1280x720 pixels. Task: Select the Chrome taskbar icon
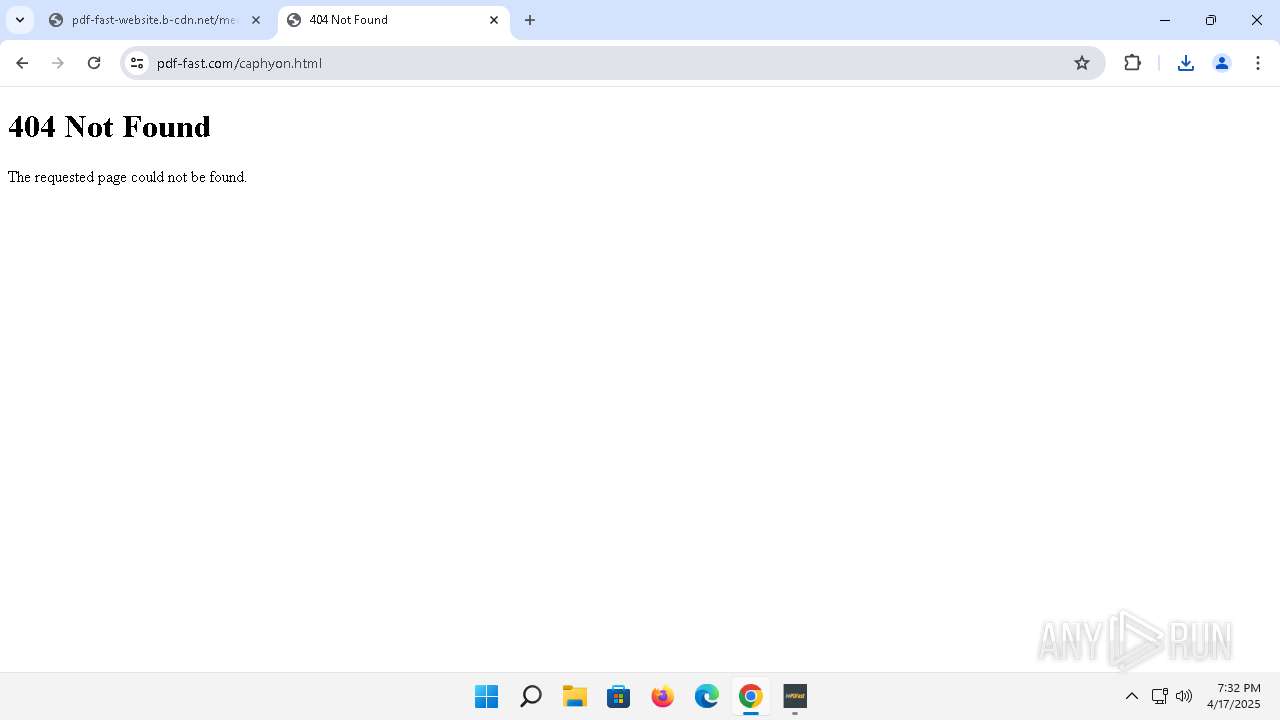(x=751, y=696)
